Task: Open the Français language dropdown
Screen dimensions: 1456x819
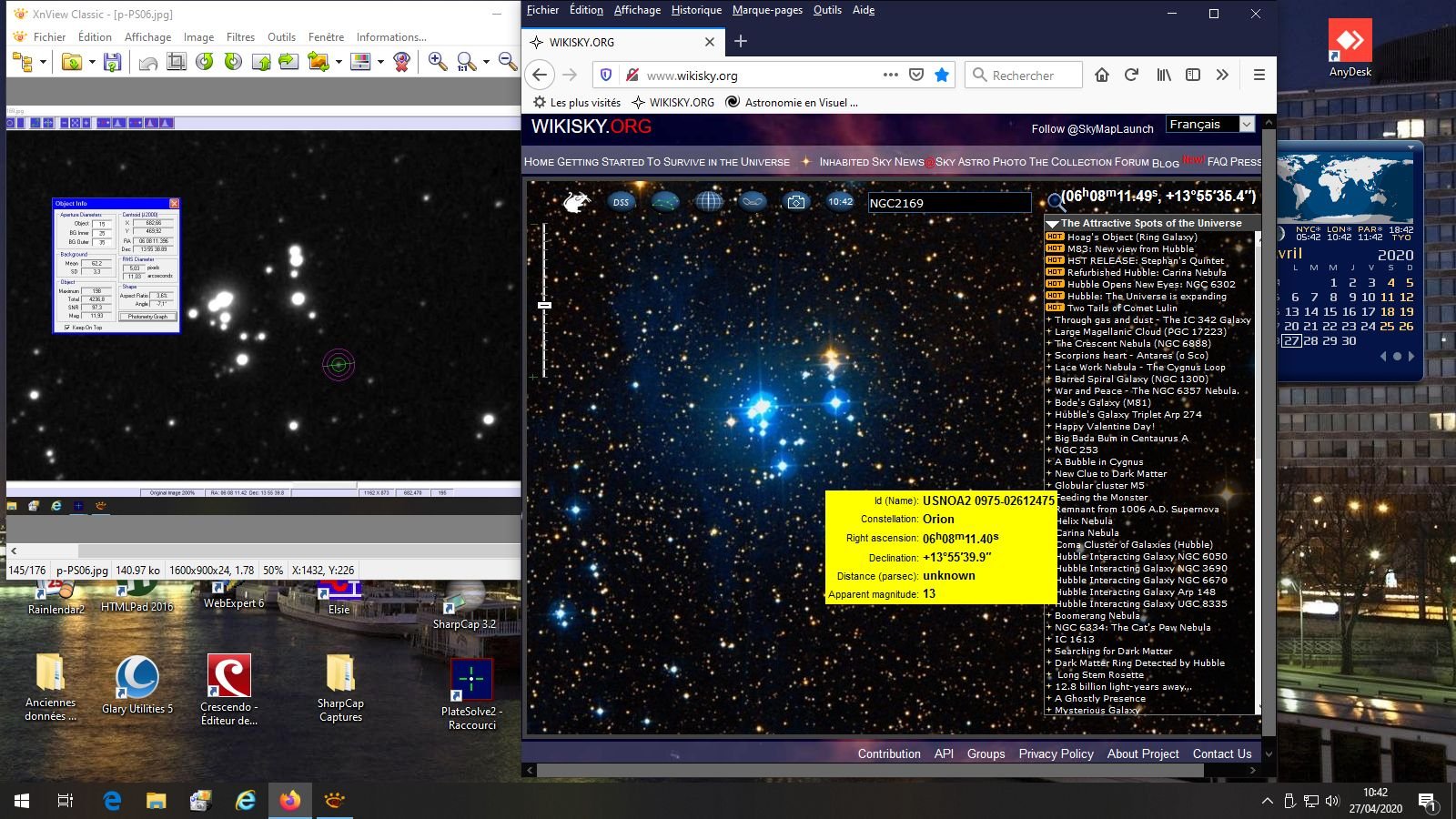Action: (x=1209, y=124)
